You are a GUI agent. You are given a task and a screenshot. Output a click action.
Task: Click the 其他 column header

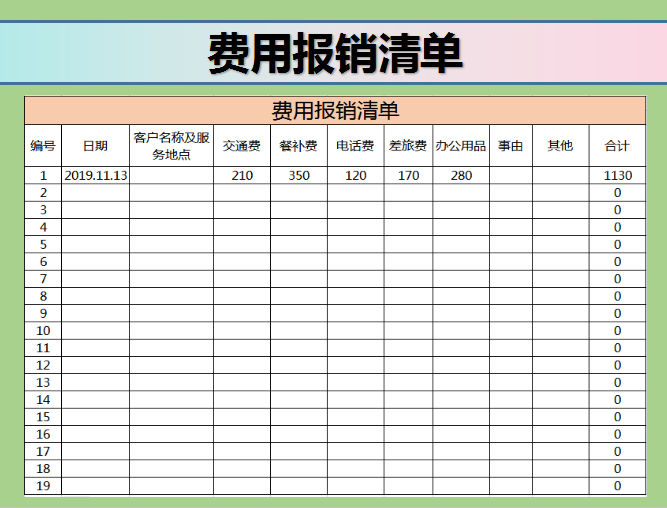pos(560,146)
